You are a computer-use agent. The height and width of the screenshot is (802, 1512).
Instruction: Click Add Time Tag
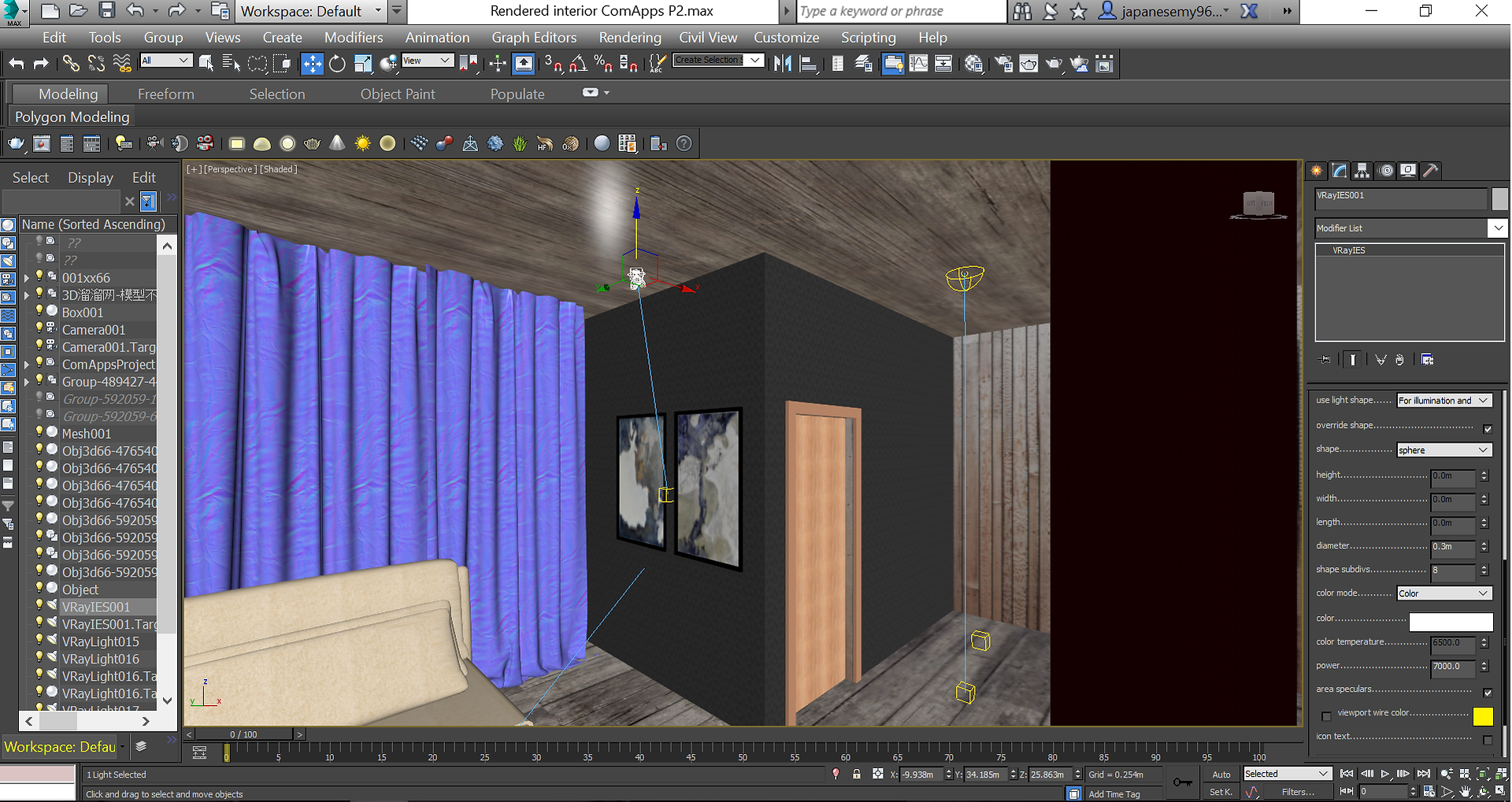pyautogui.click(x=1114, y=794)
